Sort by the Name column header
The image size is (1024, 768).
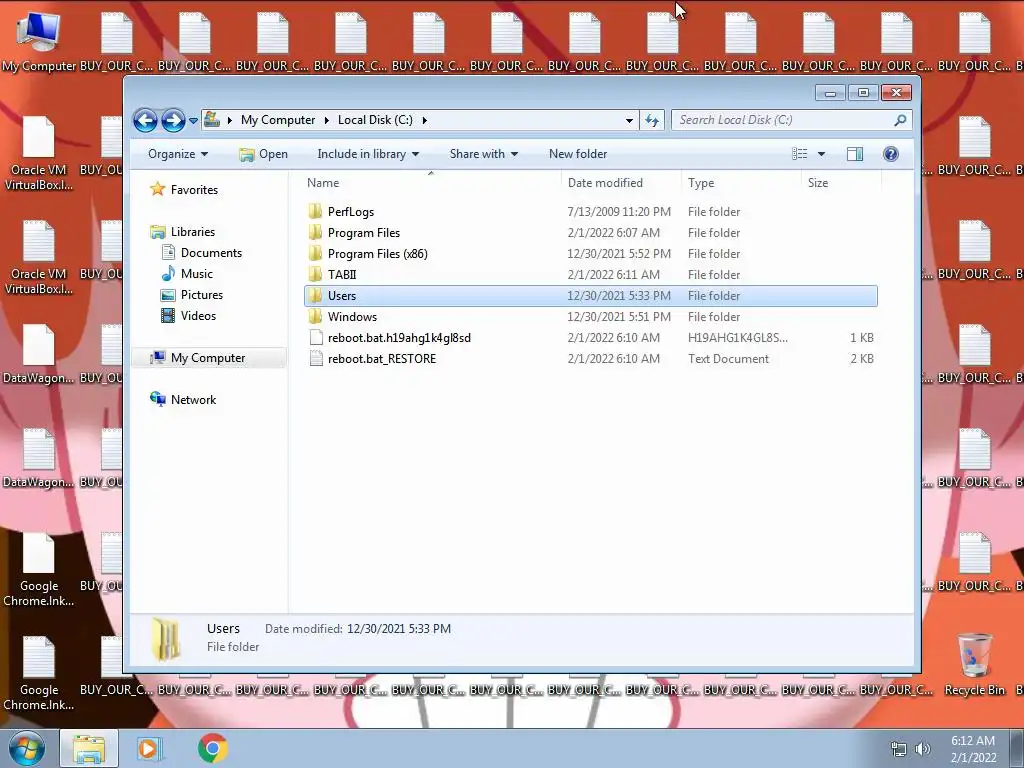(323, 184)
